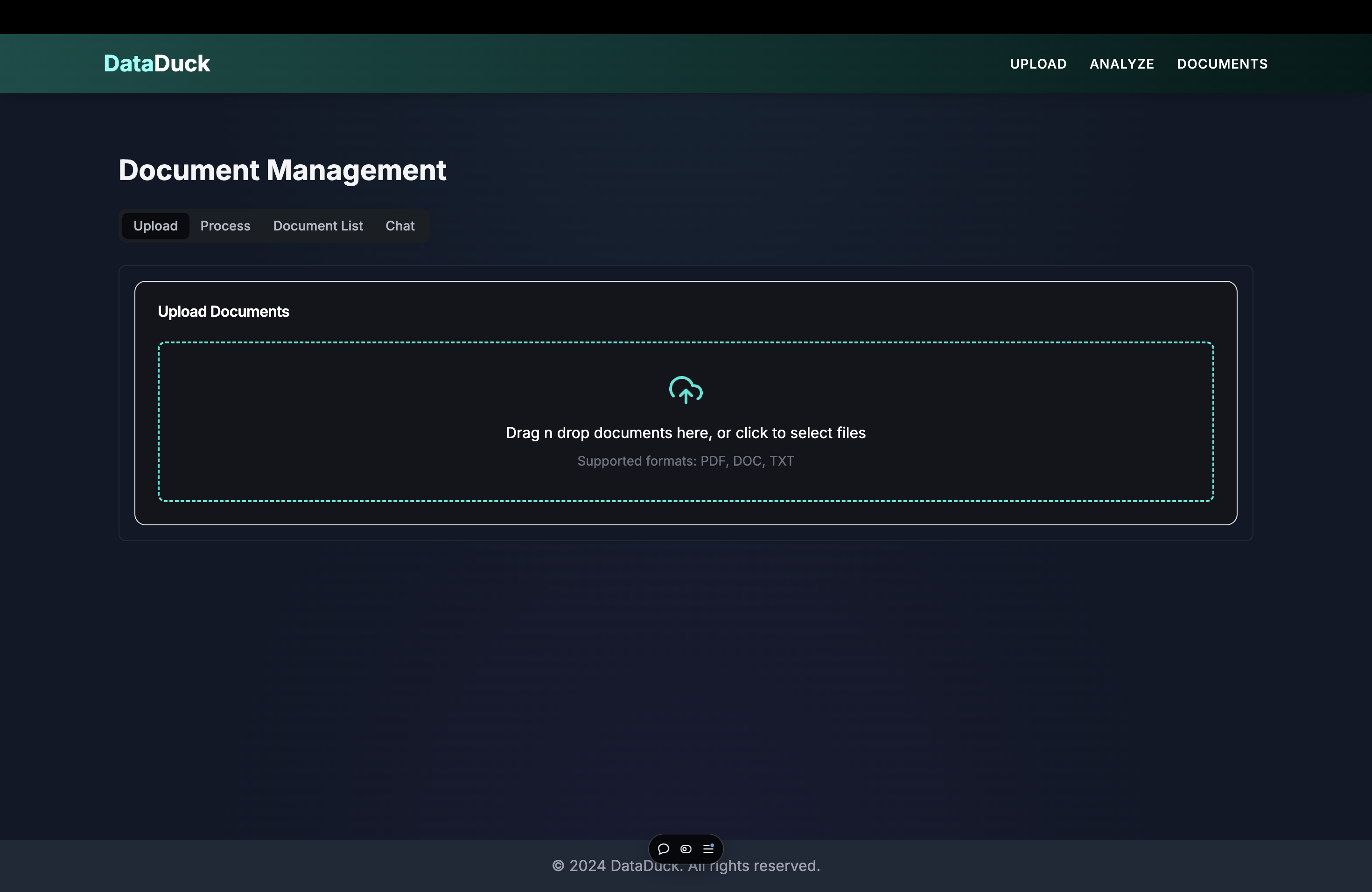Select the Upload tab
This screenshot has width=1372, height=892.
point(155,226)
